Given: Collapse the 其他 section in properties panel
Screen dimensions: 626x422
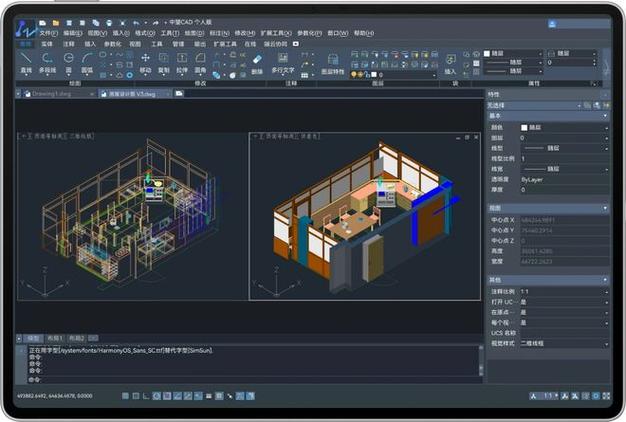Looking at the screenshot, I should click(x=605, y=280).
